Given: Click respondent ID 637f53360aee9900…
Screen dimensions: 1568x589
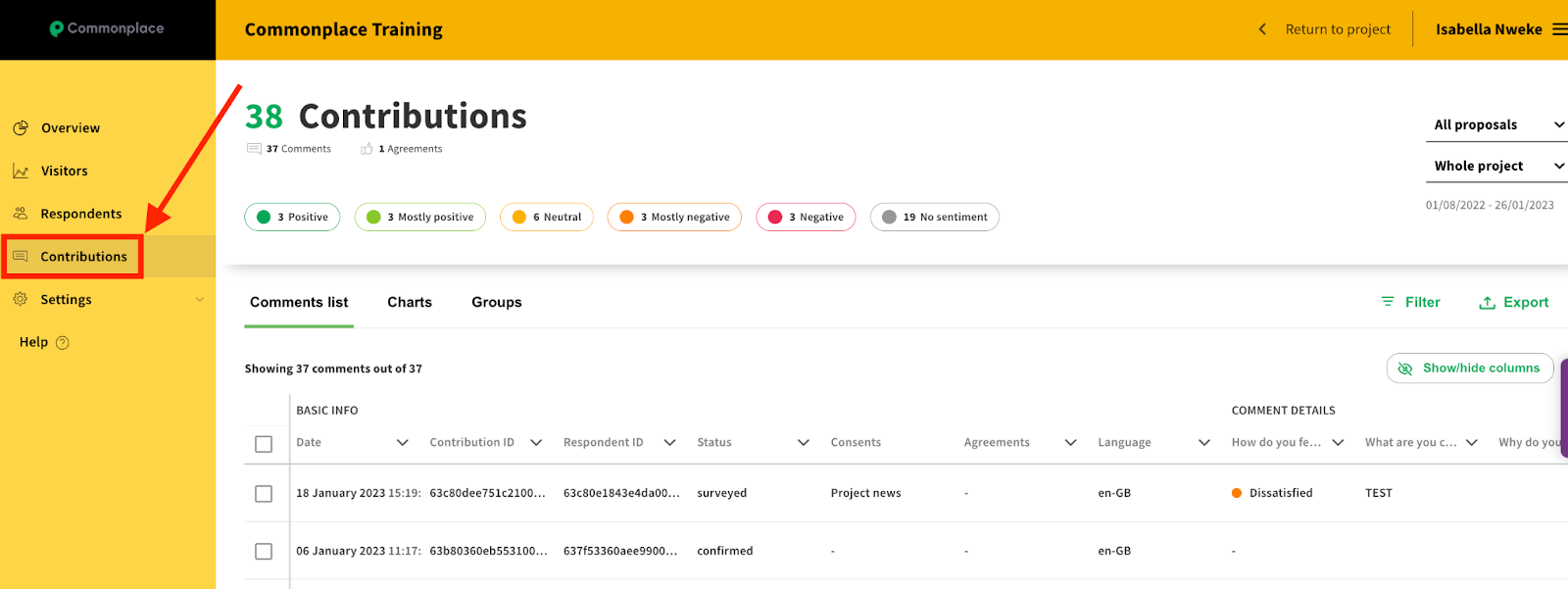Looking at the screenshot, I should 620,551.
